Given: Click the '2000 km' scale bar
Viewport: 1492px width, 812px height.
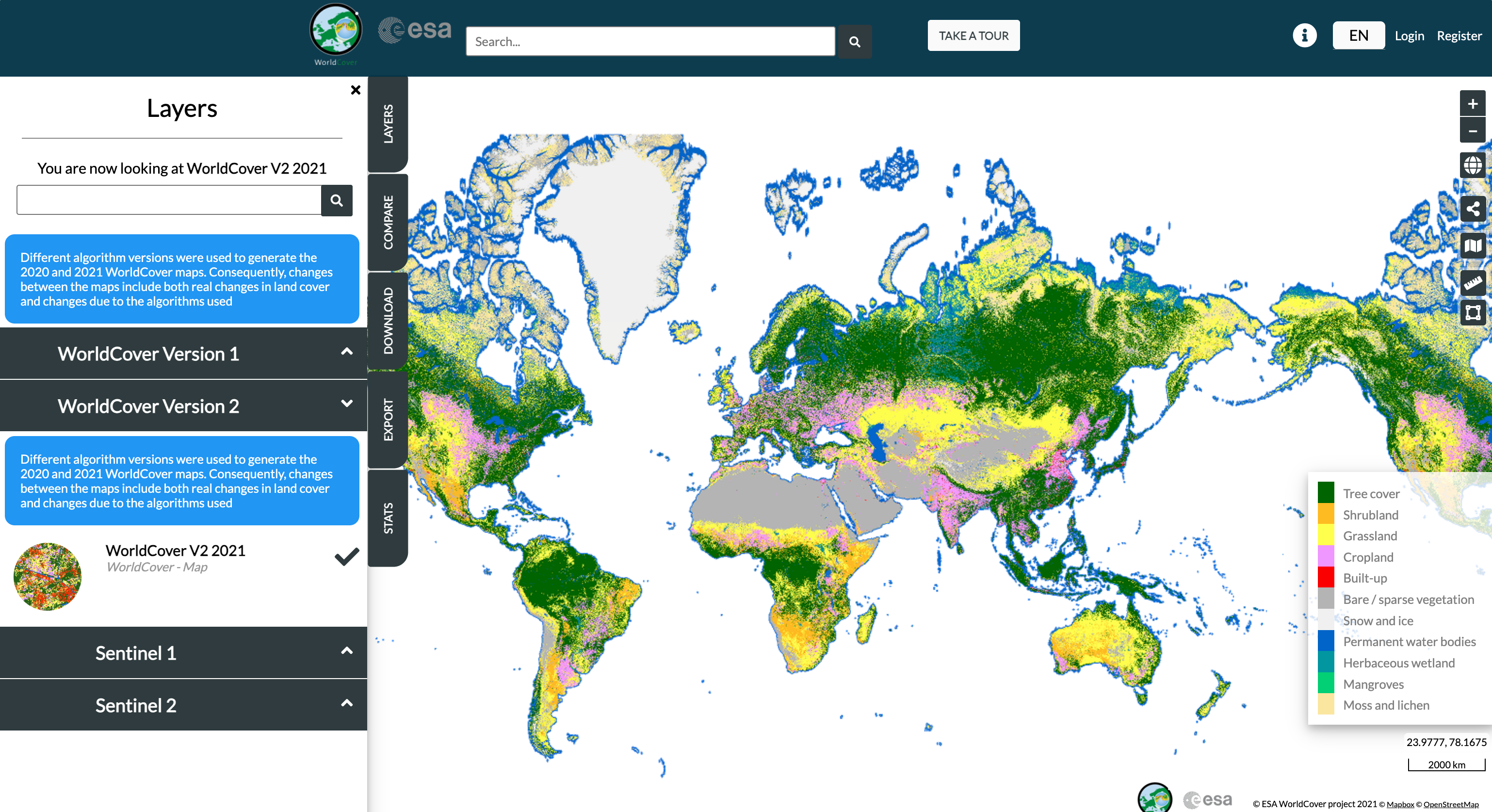Looking at the screenshot, I should (x=1447, y=764).
